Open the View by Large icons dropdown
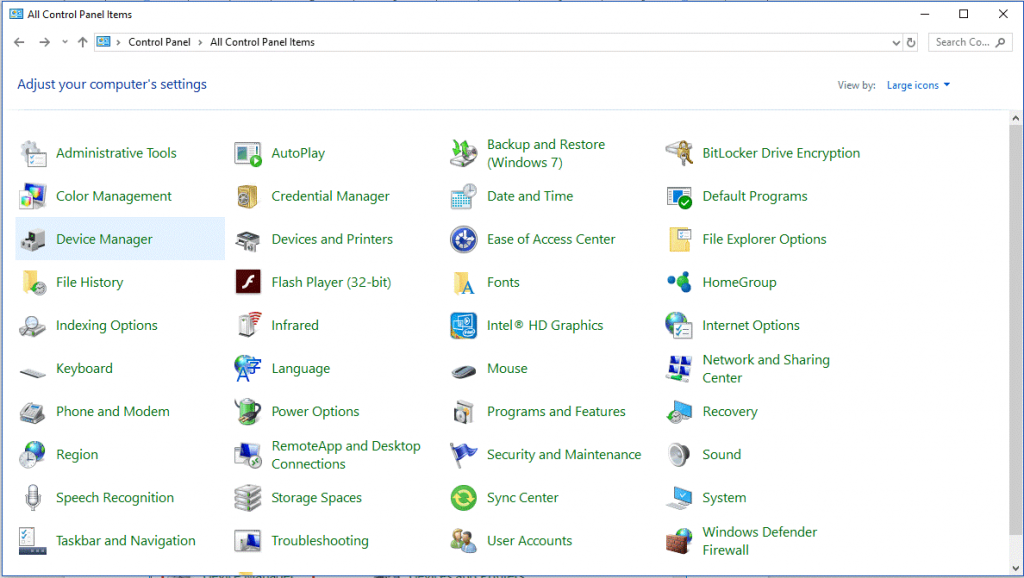This screenshot has width=1024, height=578. (918, 85)
